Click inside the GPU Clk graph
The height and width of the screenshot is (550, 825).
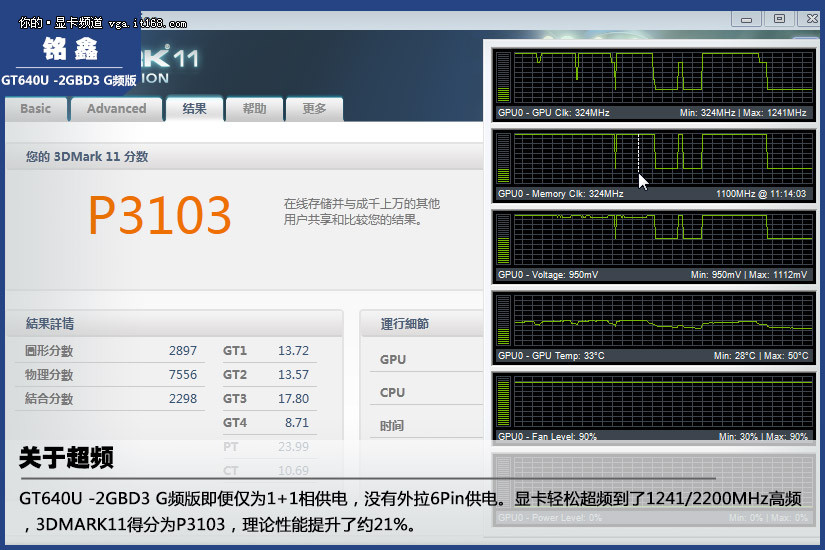click(660, 77)
